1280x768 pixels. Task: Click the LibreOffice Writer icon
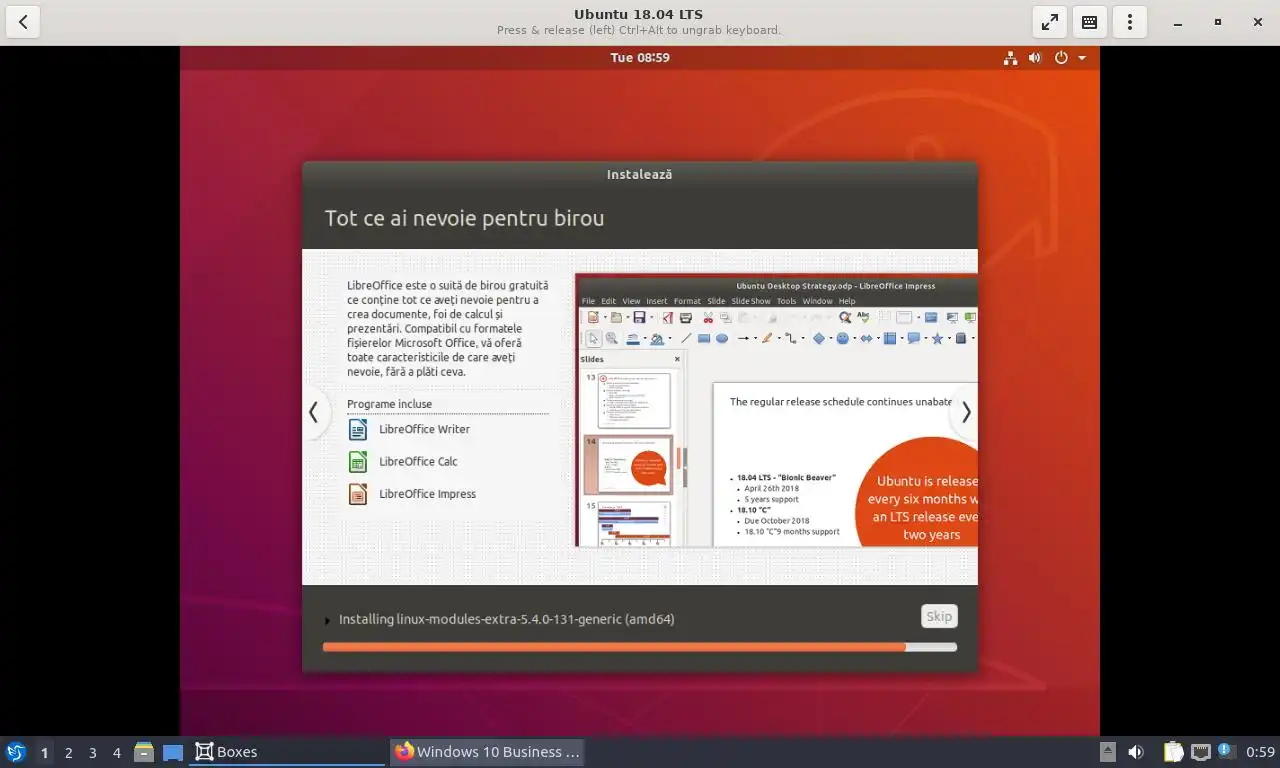[x=358, y=430]
